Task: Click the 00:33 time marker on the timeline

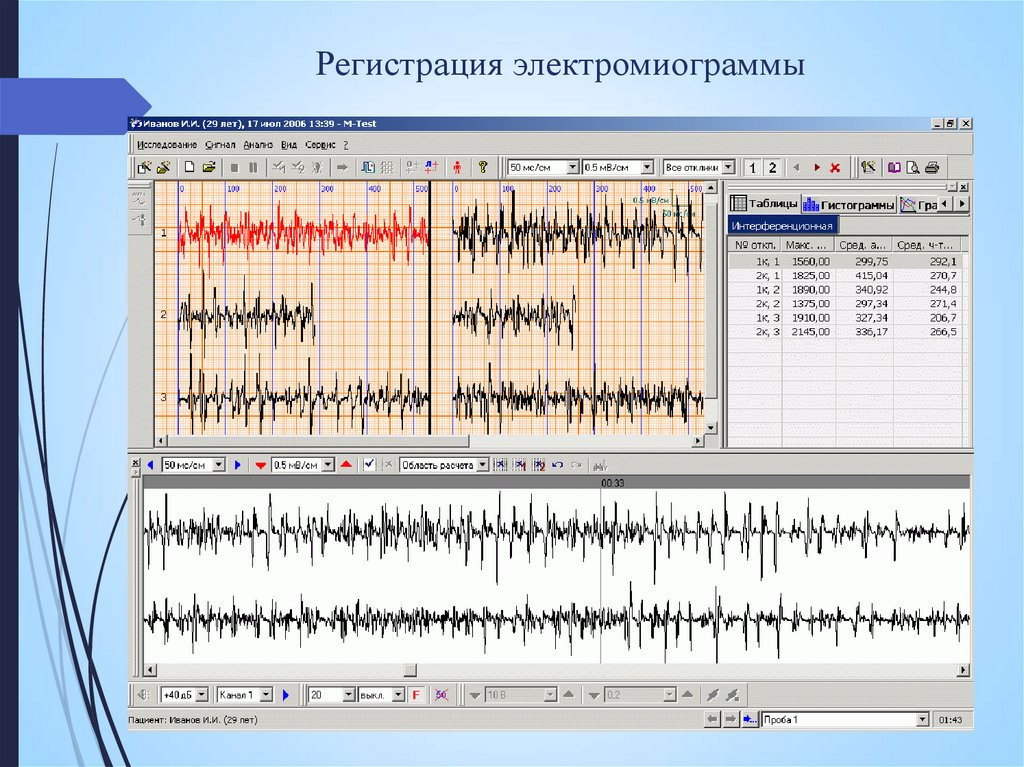Action: tap(613, 483)
